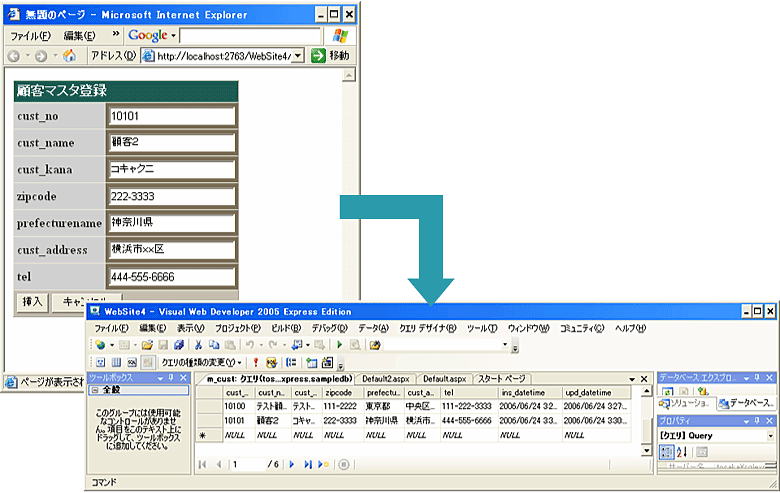Click the IE Back arrow button
Screen dimensions: 780x493
14,56
